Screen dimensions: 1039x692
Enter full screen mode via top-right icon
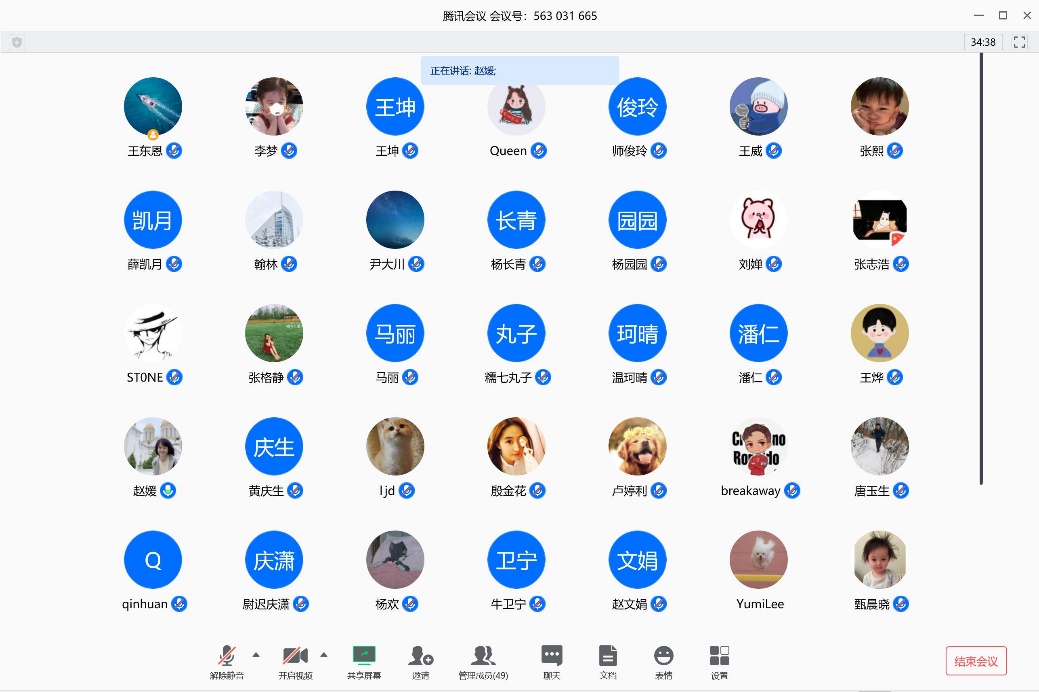(1020, 42)
